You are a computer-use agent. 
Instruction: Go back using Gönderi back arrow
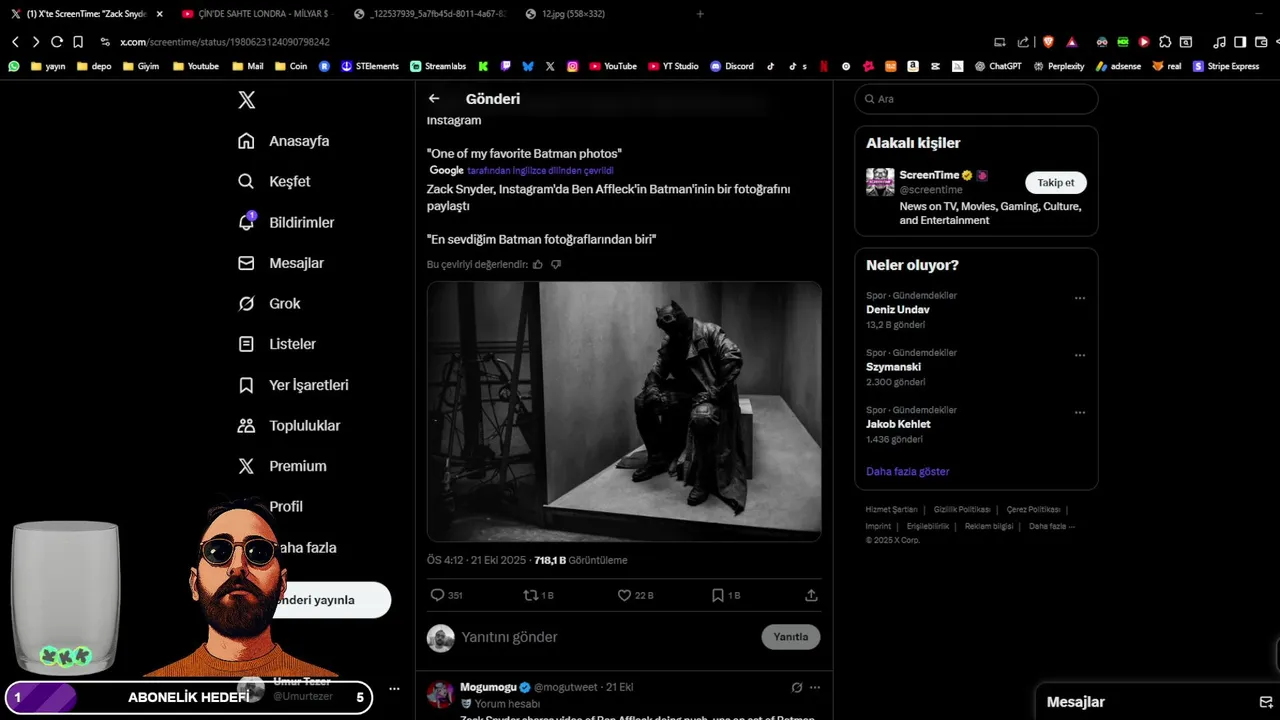tap(434, 99)
